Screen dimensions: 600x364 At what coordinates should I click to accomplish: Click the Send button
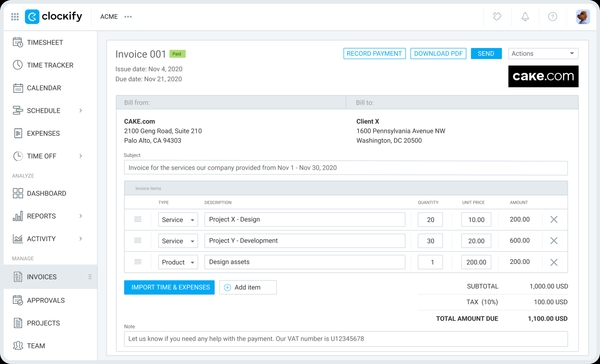click(486, 54)
